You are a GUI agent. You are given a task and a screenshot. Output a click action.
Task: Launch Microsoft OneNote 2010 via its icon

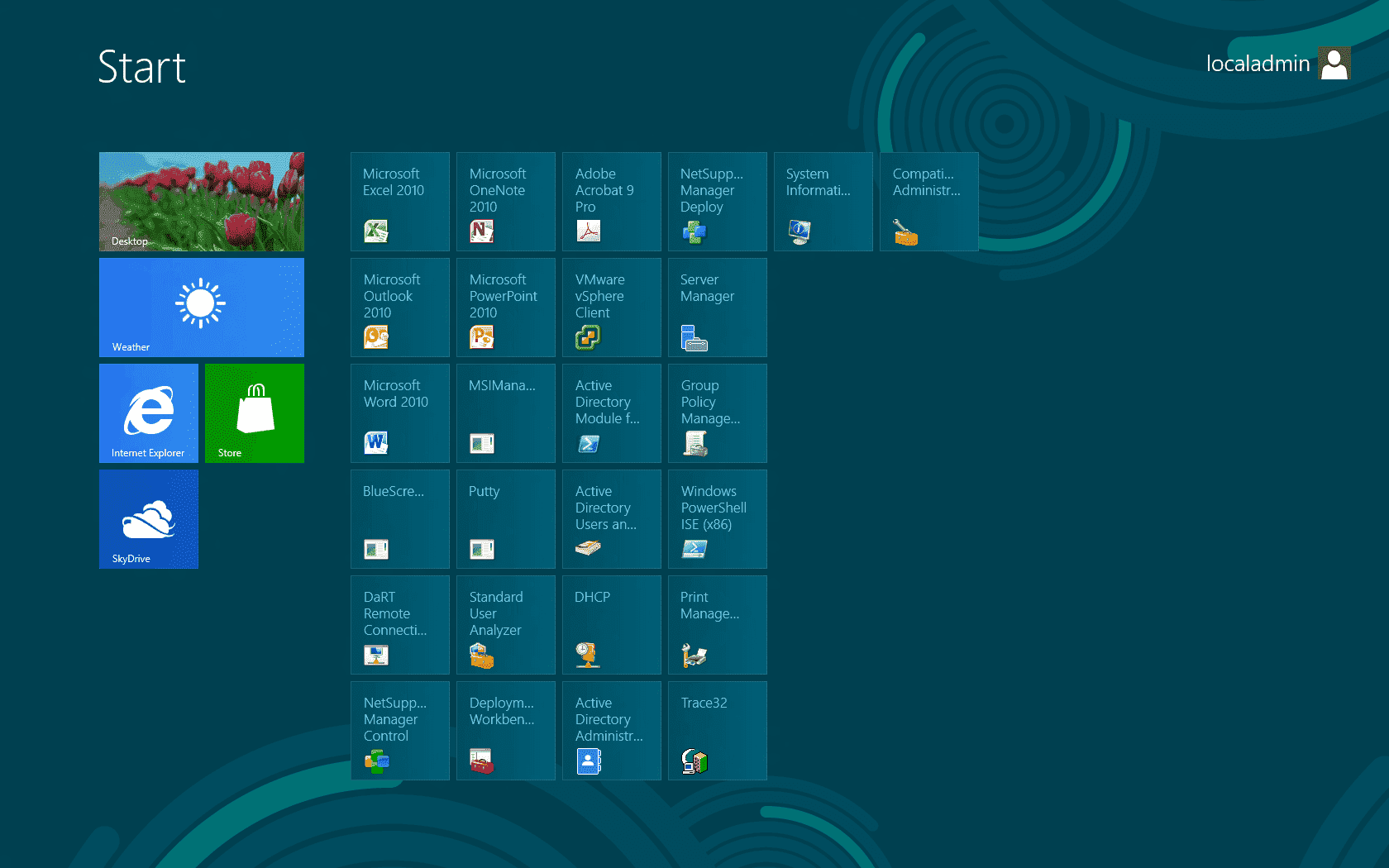[482, 231]
